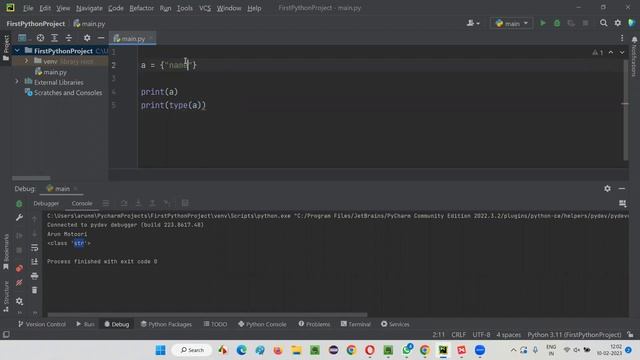Open the editor tabs options menu
The width and height of the screenshot is (640, 360).
coord(622,38)
